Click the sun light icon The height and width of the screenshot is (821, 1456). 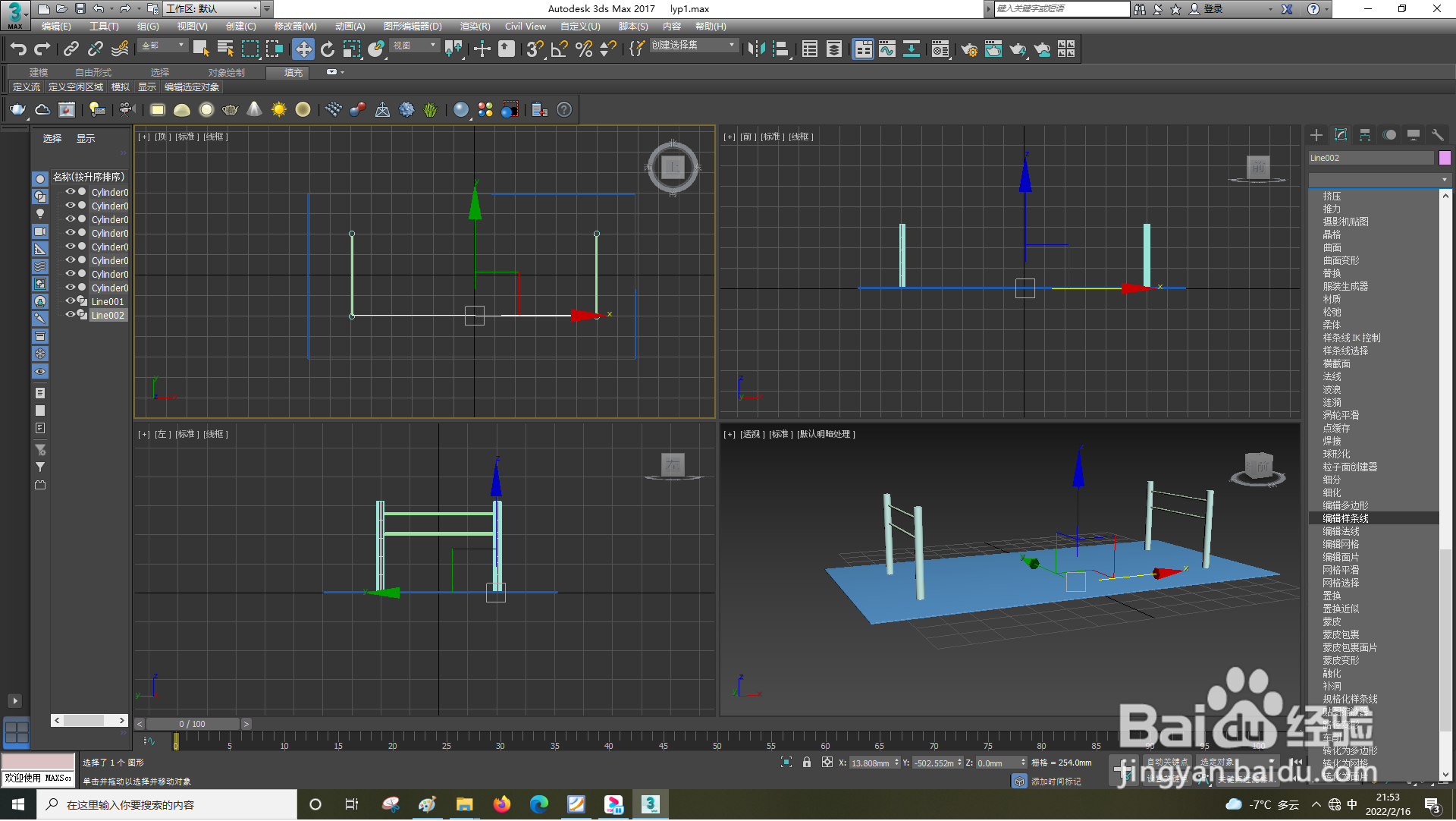tap(279, 110)
